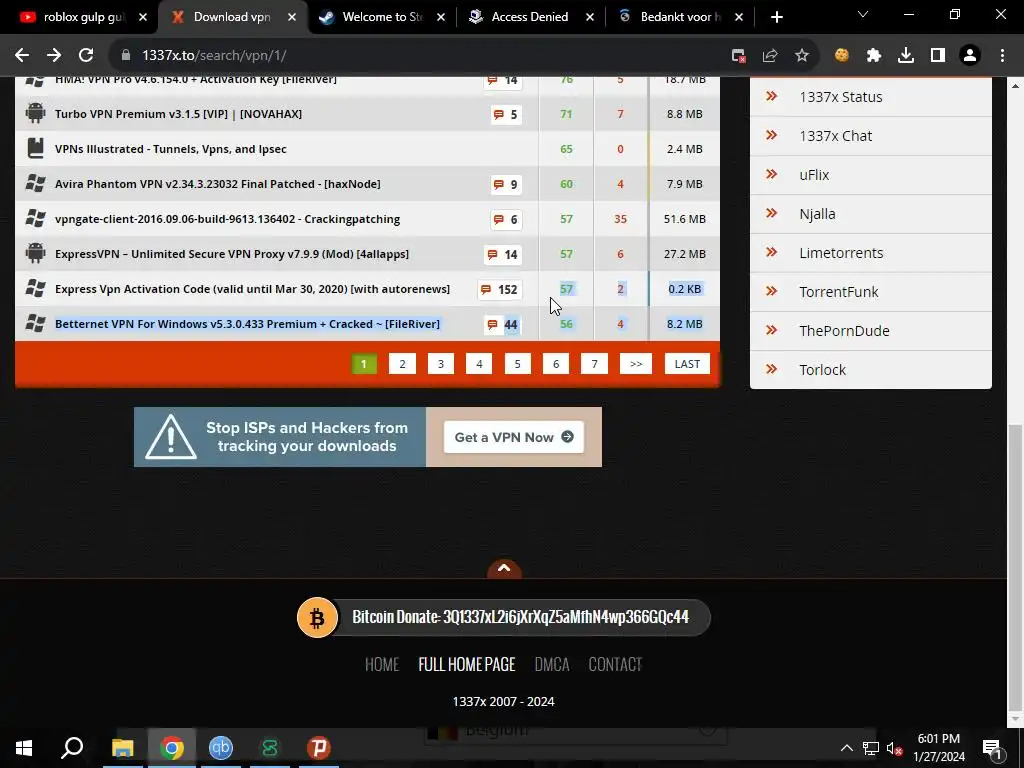Open File Explorer from taskbar

tap(122, 748)
